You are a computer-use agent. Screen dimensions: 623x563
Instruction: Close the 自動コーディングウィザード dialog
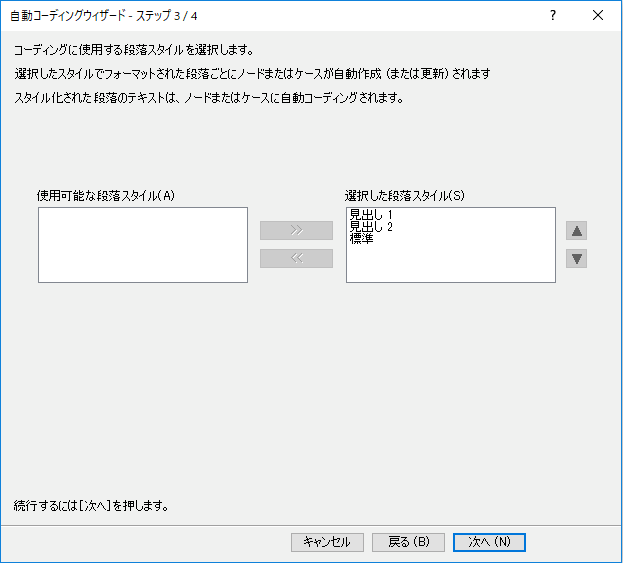(x=598, y=15)
